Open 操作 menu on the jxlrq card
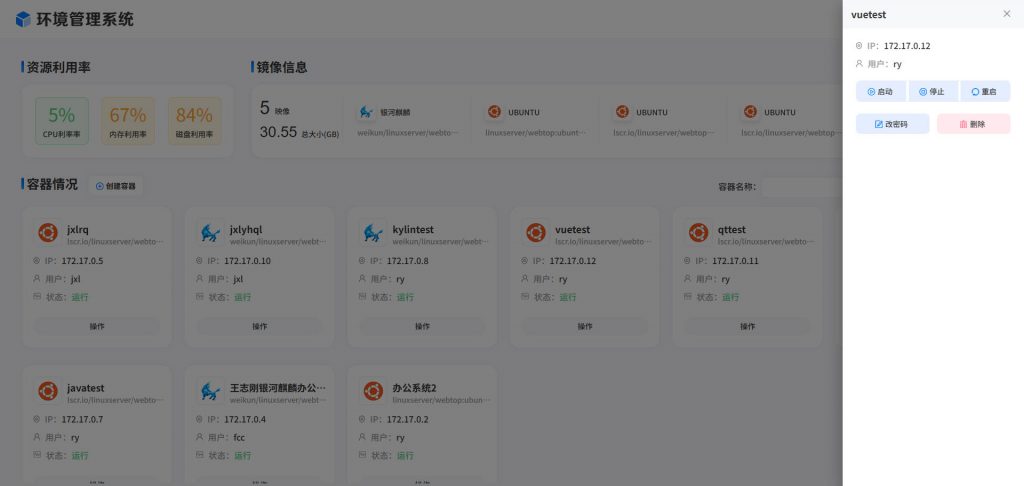The width and height of the screenshot is (1024, 486). (x=97, y=326)
